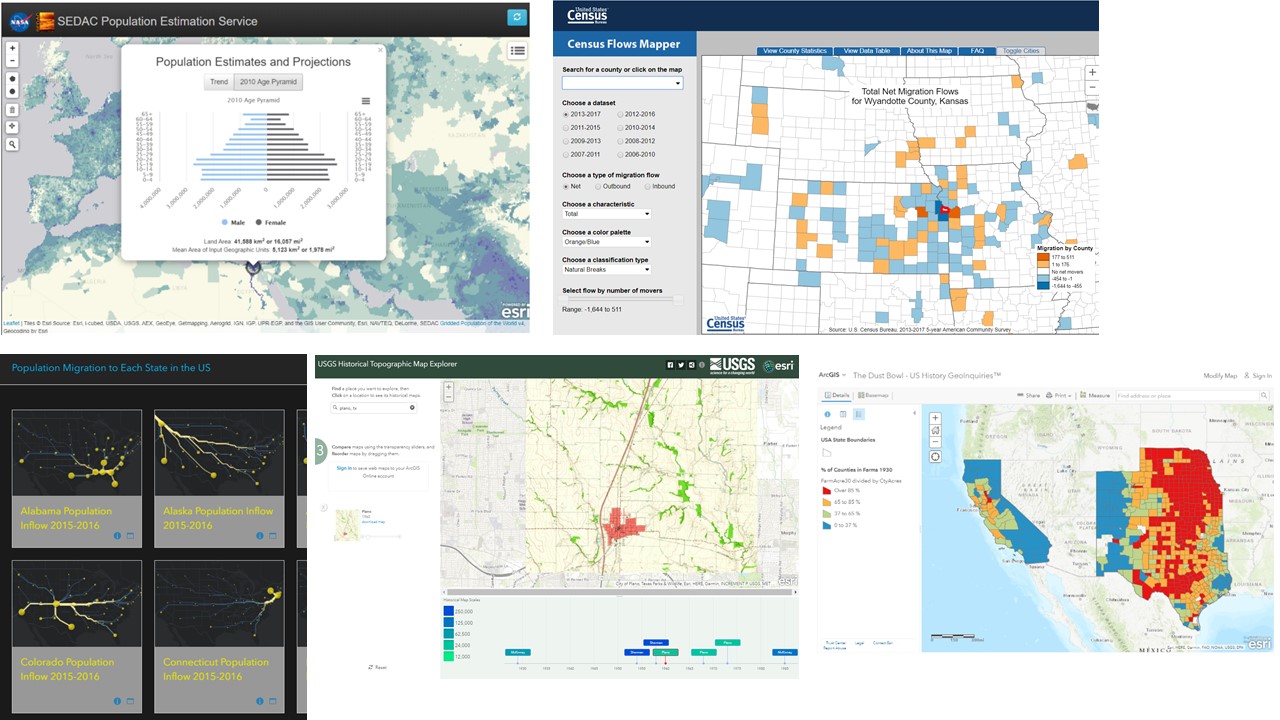Click the 250,000 map scale swatch
Viewport: 1280px width, 720px height.
tap(449, 609)
